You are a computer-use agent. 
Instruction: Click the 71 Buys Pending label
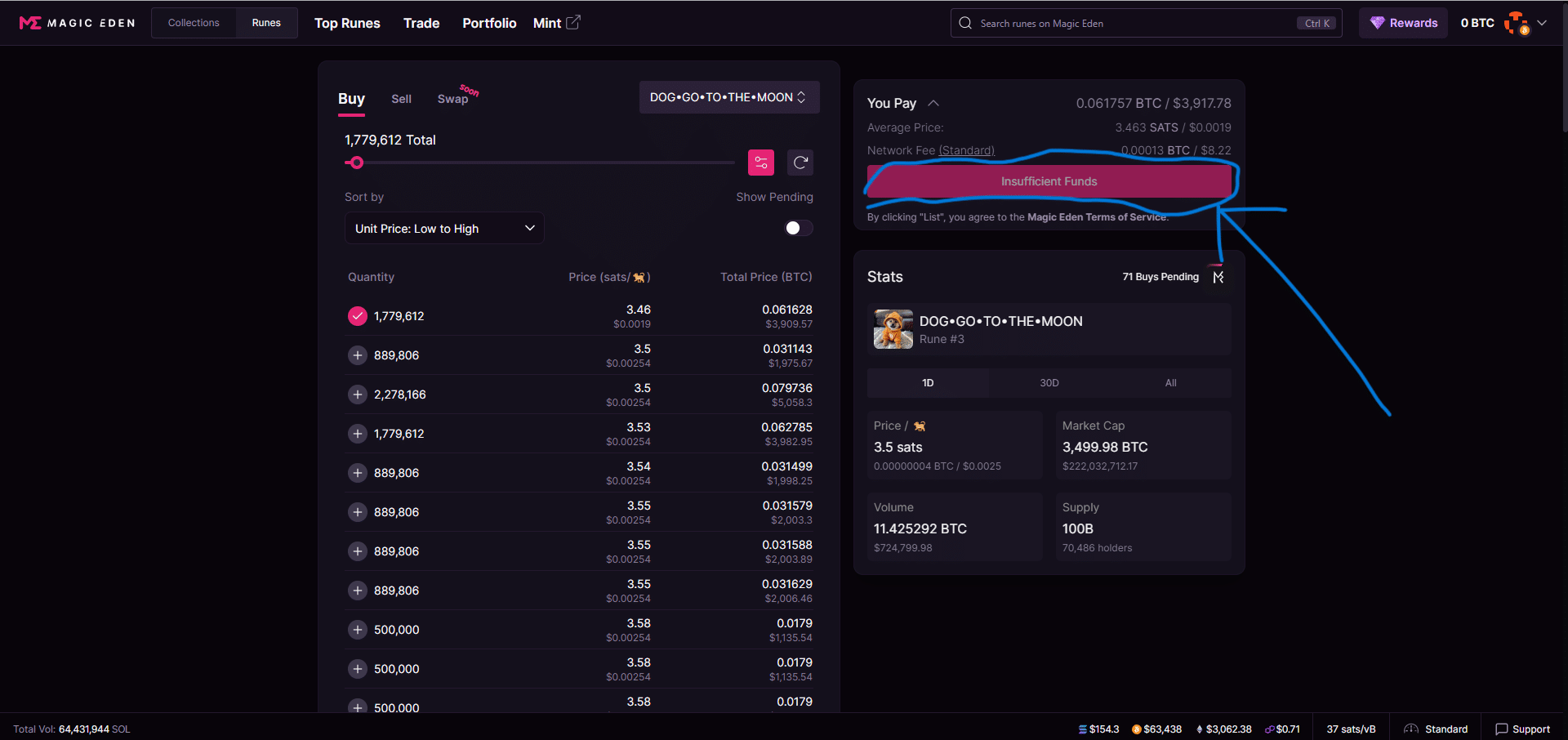coord(1160,277)
